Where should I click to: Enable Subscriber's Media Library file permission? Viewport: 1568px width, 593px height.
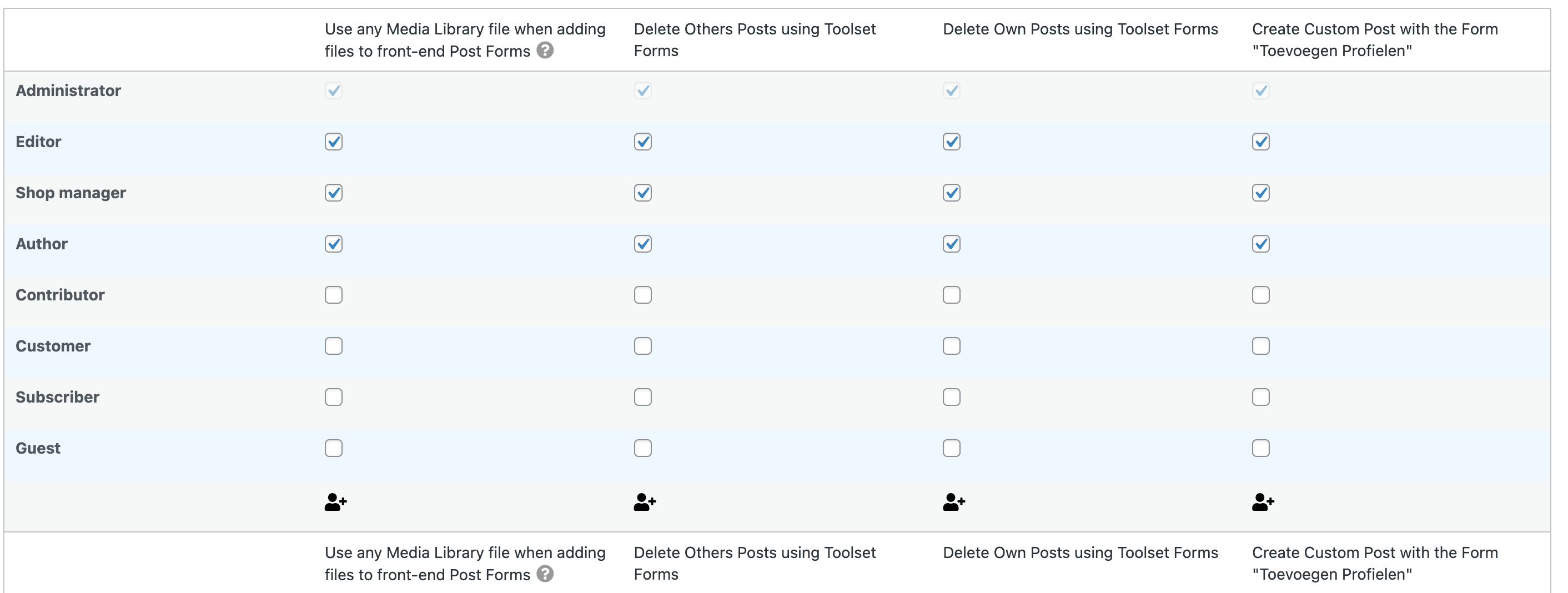tap(334, 398)
